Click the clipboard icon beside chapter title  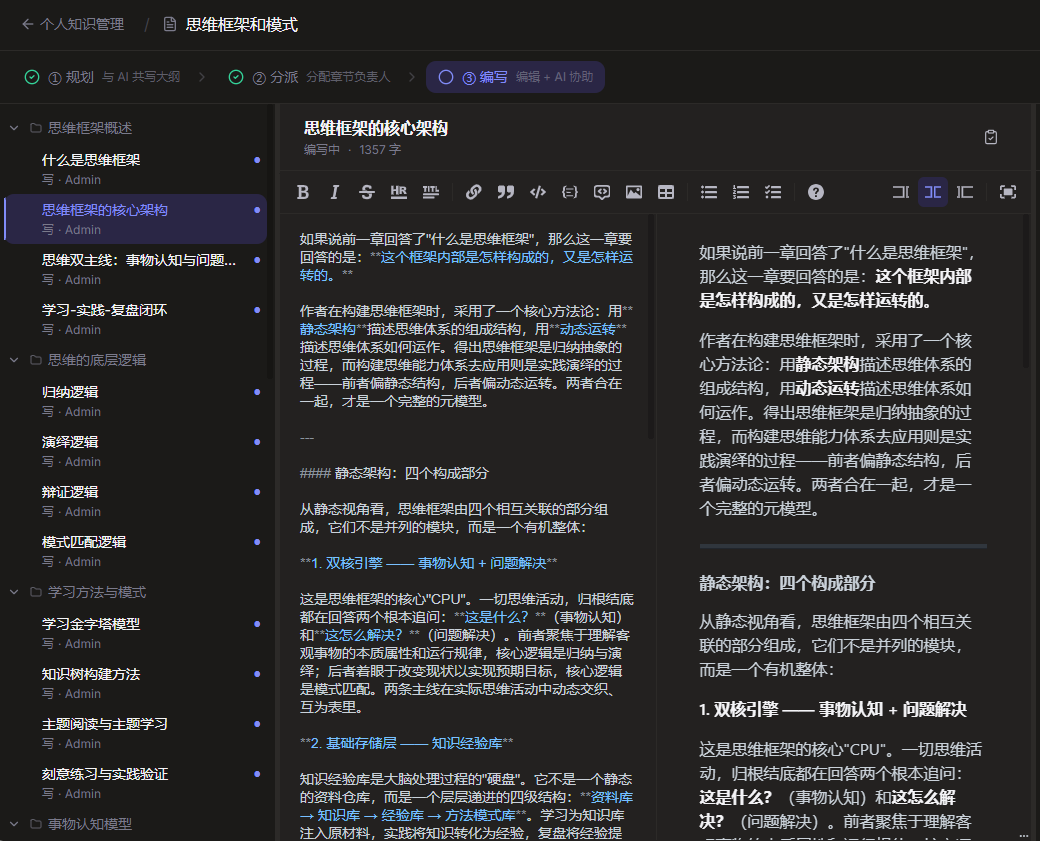[x=991, y=137]
